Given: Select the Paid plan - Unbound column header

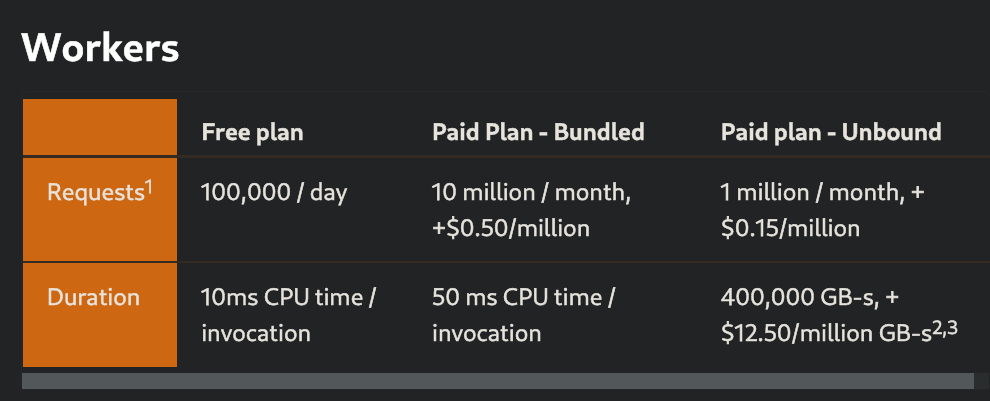Looking at the screenshot, I should 831,132.
